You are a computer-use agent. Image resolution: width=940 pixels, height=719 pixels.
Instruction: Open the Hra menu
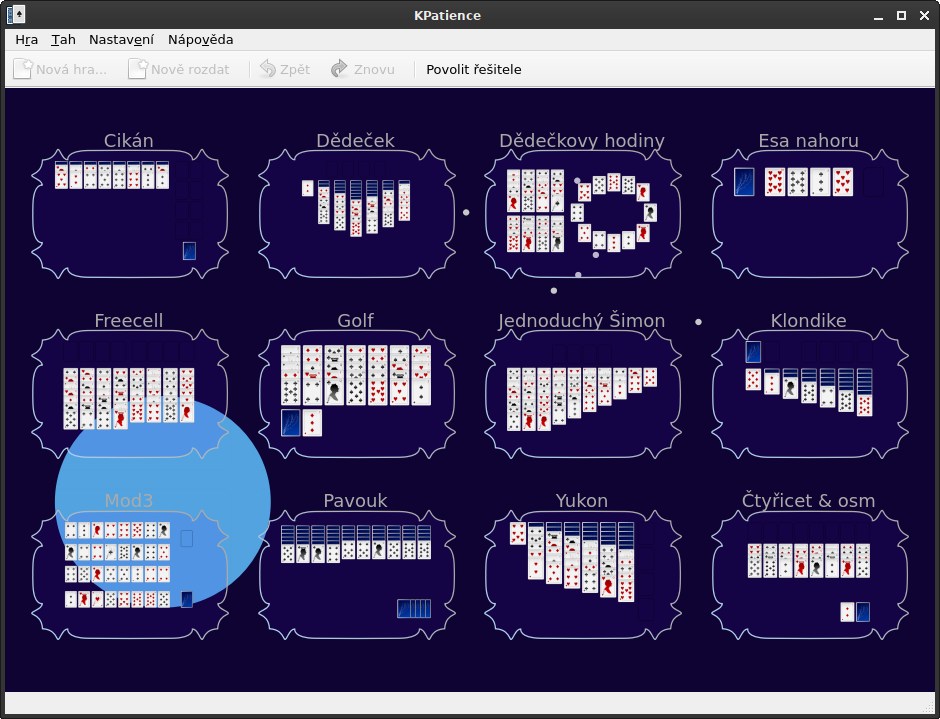point(26,40)
